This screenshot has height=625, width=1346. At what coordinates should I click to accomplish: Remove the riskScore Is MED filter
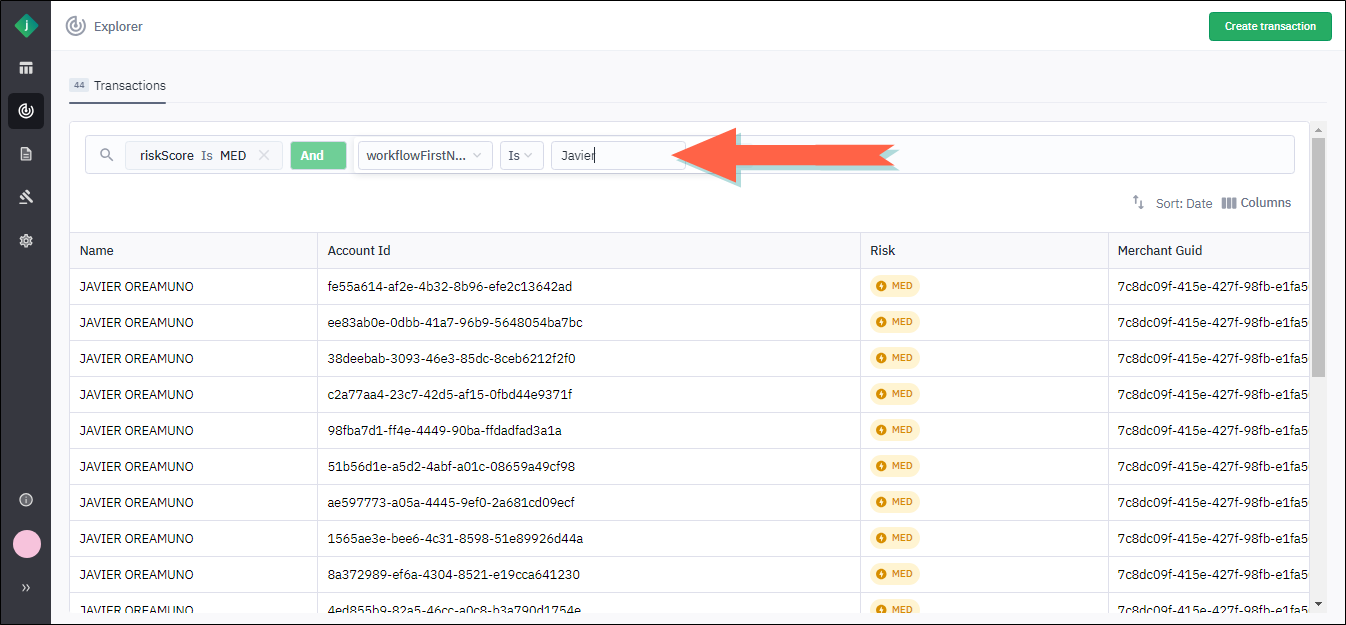[x=264, y=155]
